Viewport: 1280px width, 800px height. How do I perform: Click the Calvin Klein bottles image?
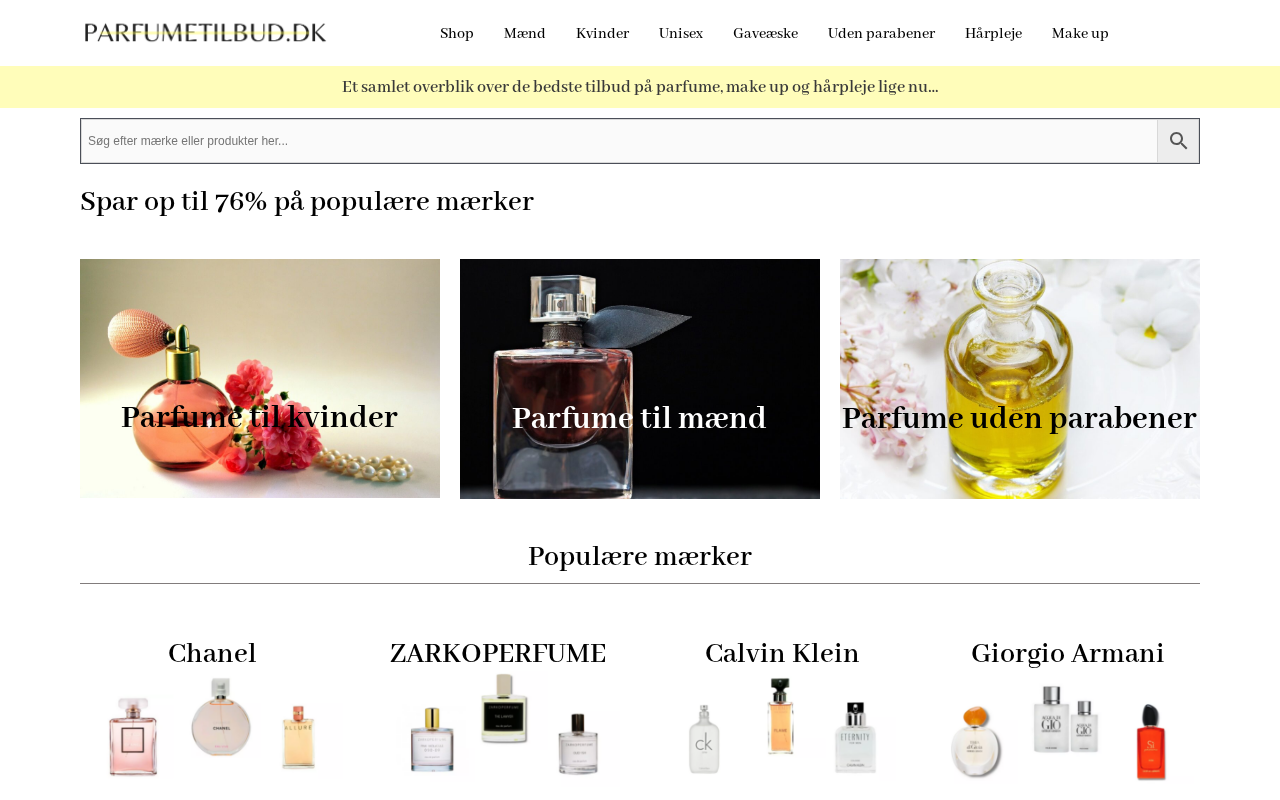(782, 727)
